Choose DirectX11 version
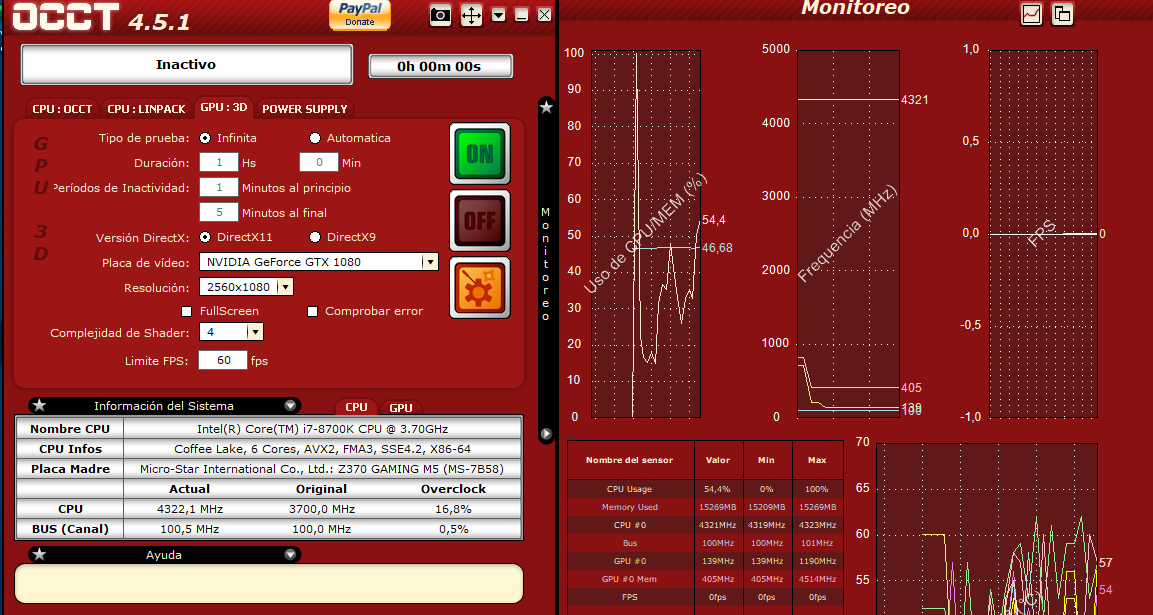1153x615 pixels. click(204, 237)
